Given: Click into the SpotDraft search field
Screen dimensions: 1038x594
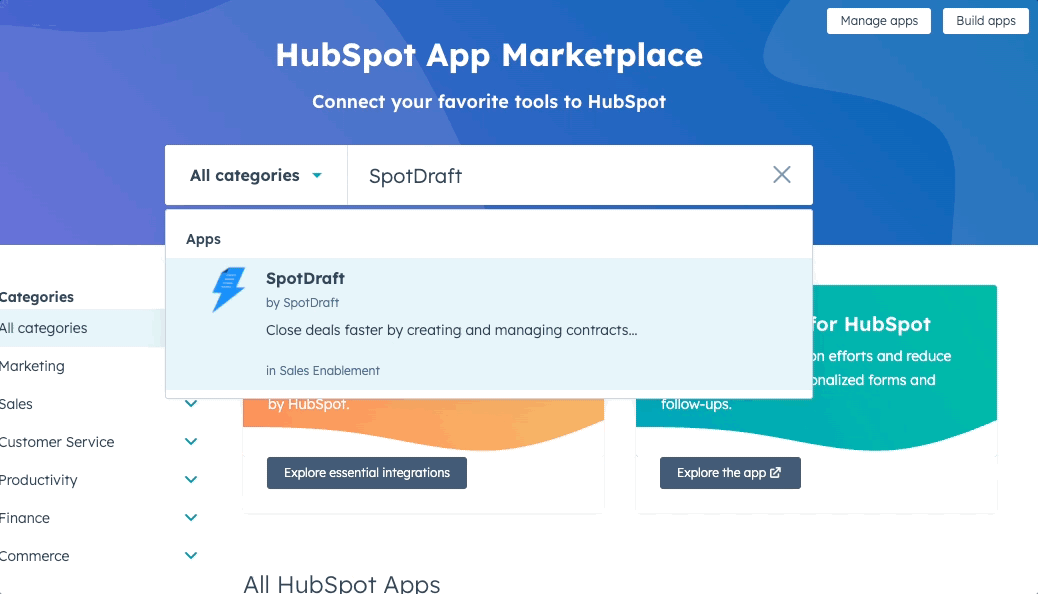Looking at the screenshot, I should point(560,175).
